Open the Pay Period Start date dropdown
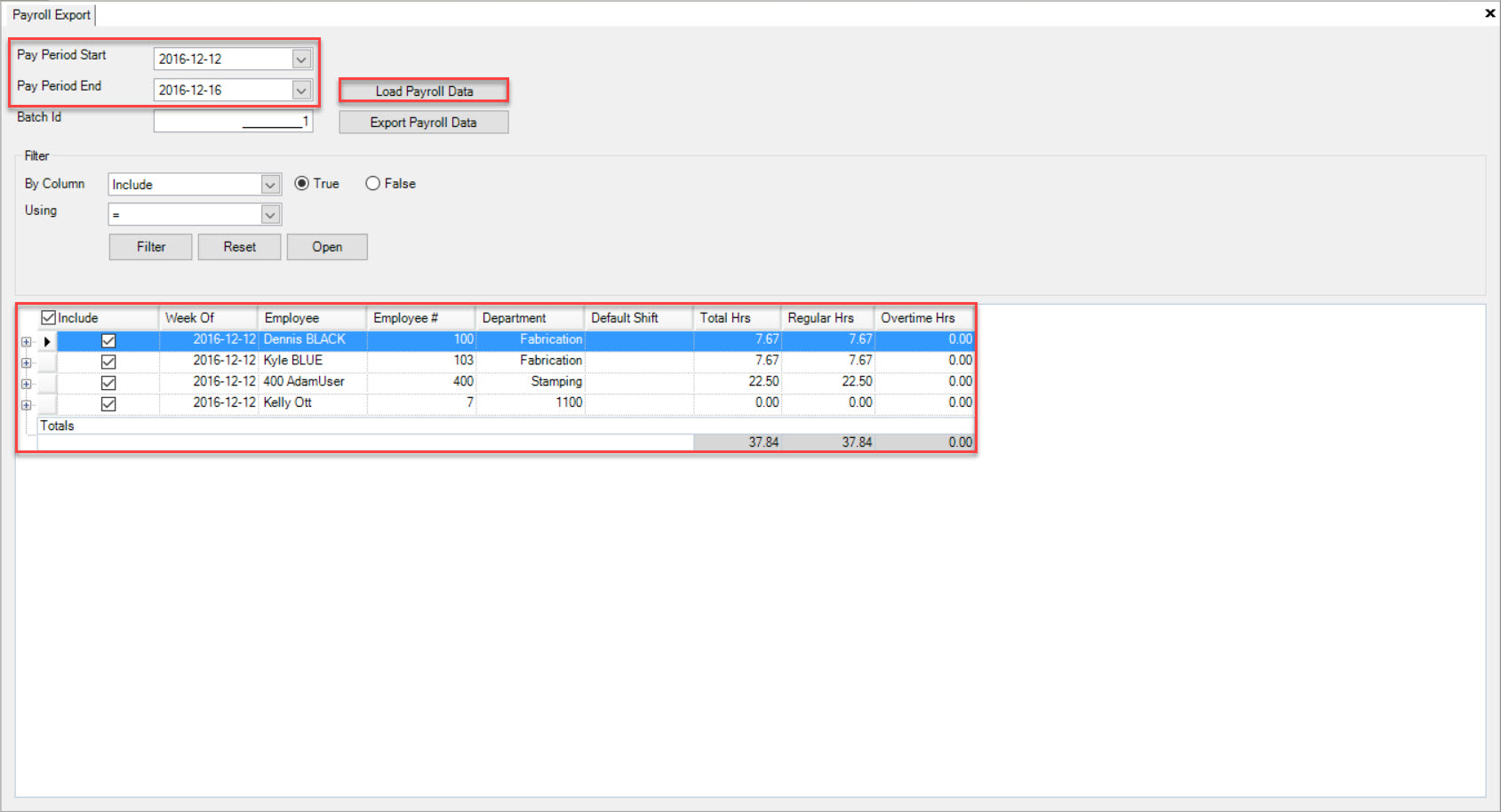The height and width of the screenshot is (812, 1501). (x=301, y=59)
